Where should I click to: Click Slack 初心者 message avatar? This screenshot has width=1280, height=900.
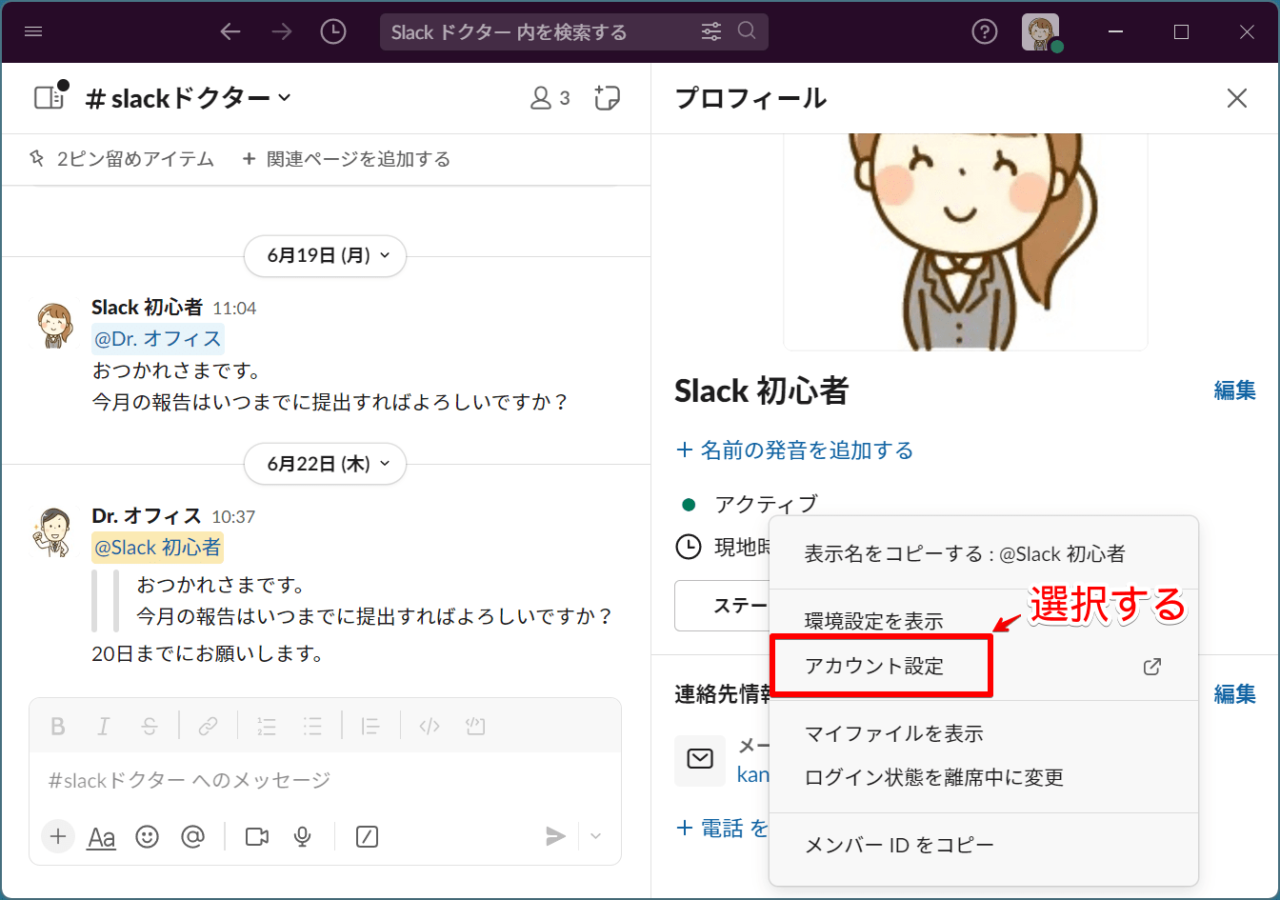click(54, 324)
